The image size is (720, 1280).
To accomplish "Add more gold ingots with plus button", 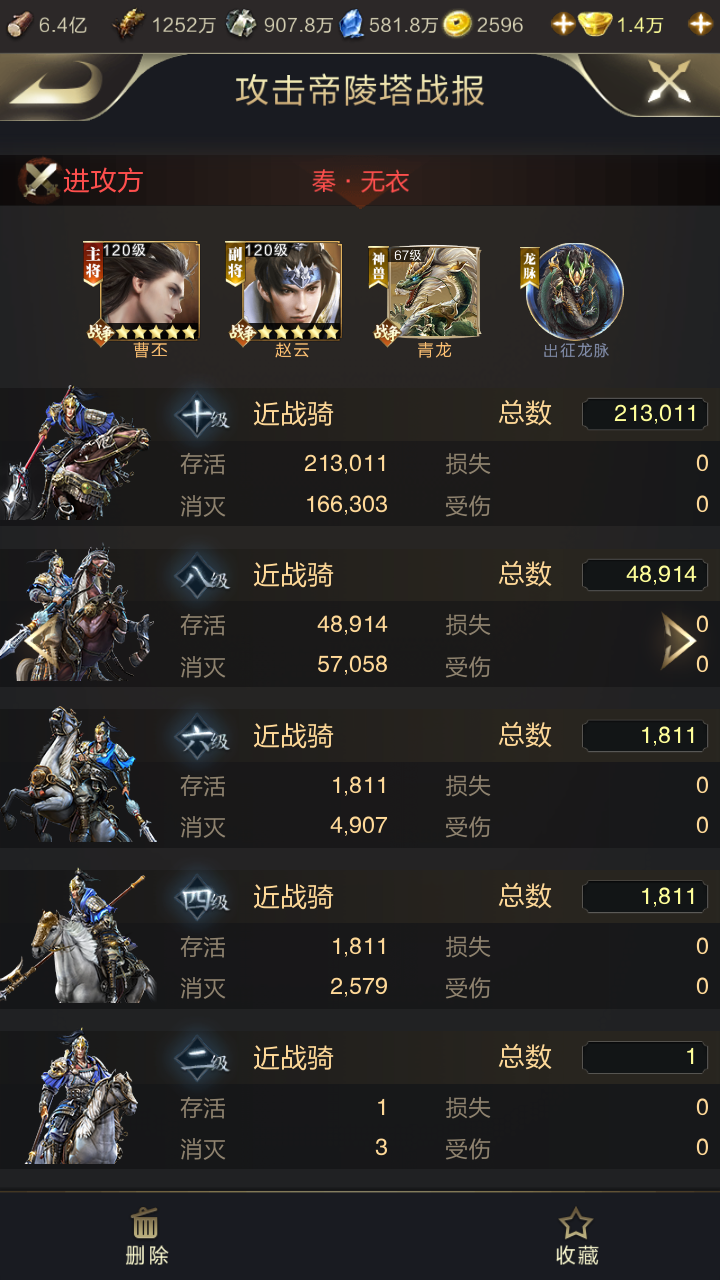I will coord(701,24).
